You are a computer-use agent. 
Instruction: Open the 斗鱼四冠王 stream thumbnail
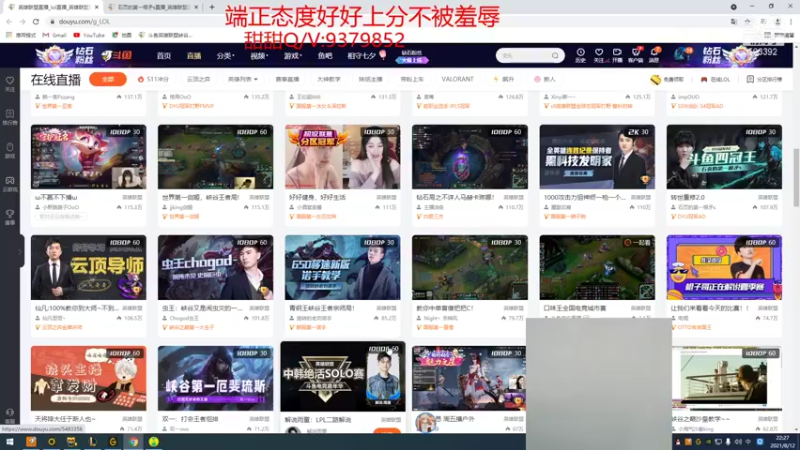coord(724,157)
